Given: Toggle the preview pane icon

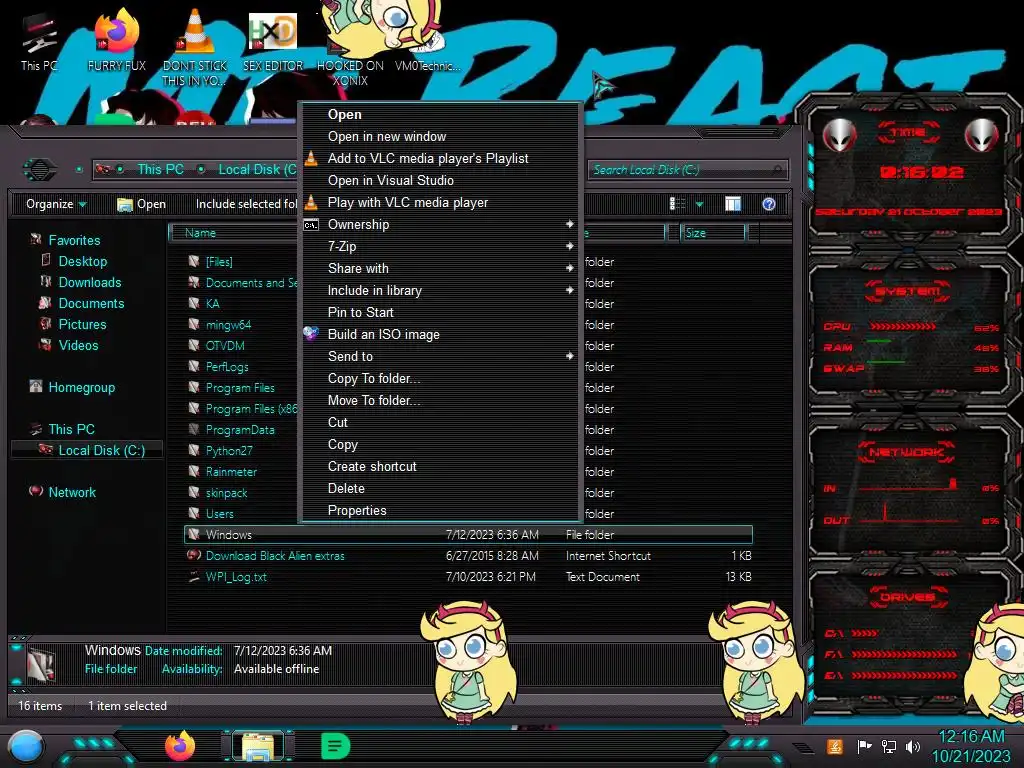Looking at the screenshot, I should click(733, 204).
